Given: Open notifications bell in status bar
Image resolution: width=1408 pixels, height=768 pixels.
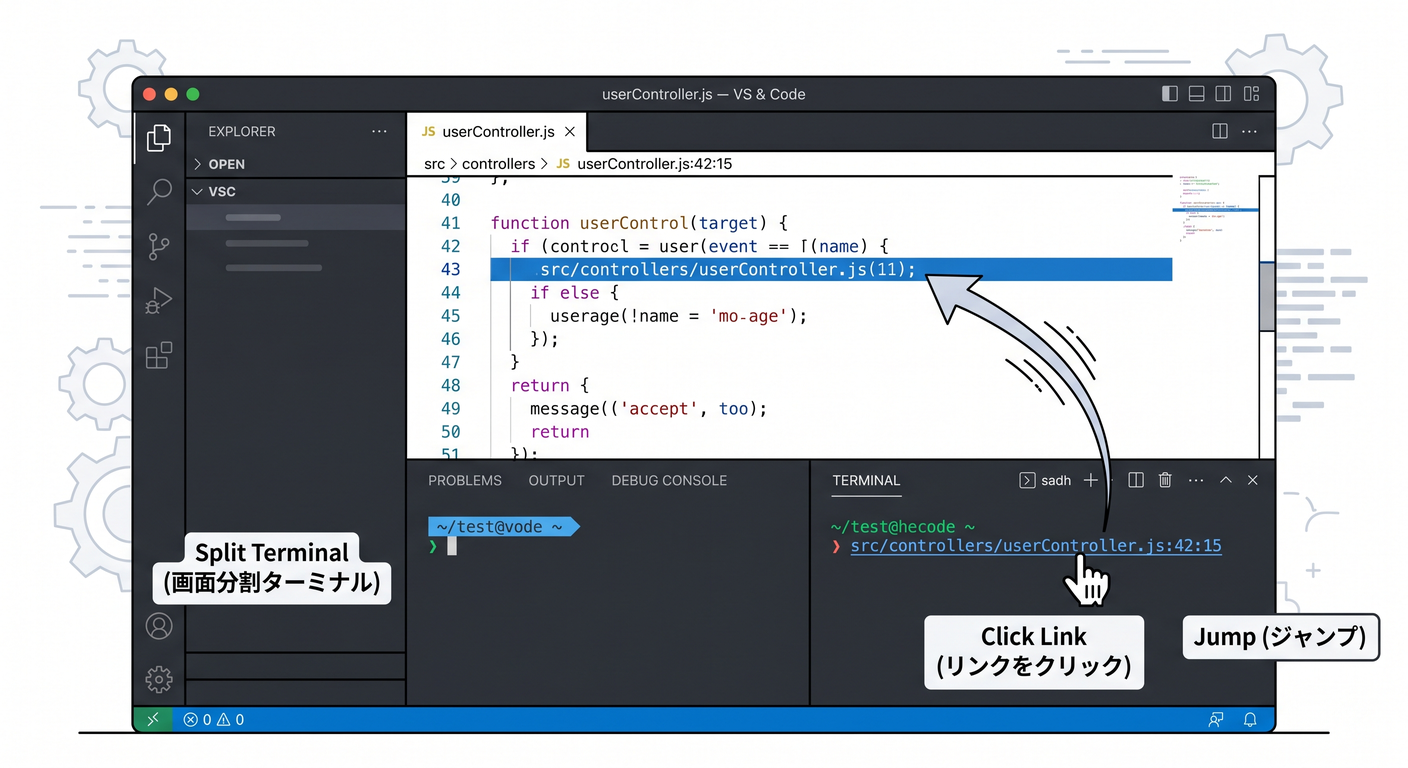Looking at the screenshot, I should click(1250, 719).
